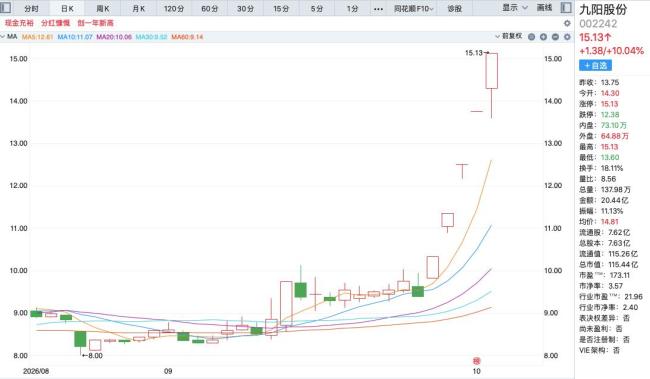
Task: Collapse the MA indicator chevron
Action: (x=3, y=37)
